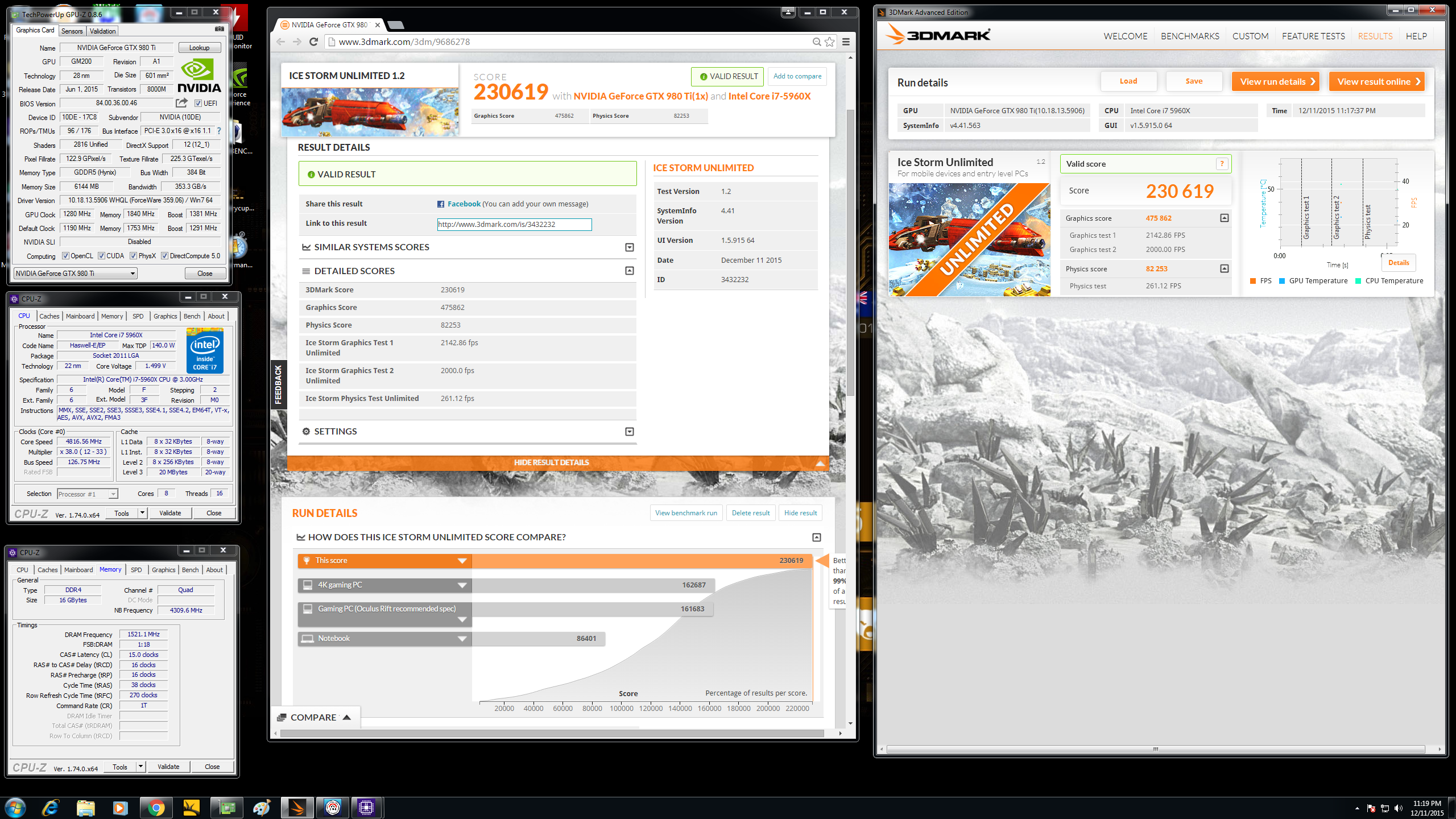Click the browser horizontal scrollbar

[552, 734]
